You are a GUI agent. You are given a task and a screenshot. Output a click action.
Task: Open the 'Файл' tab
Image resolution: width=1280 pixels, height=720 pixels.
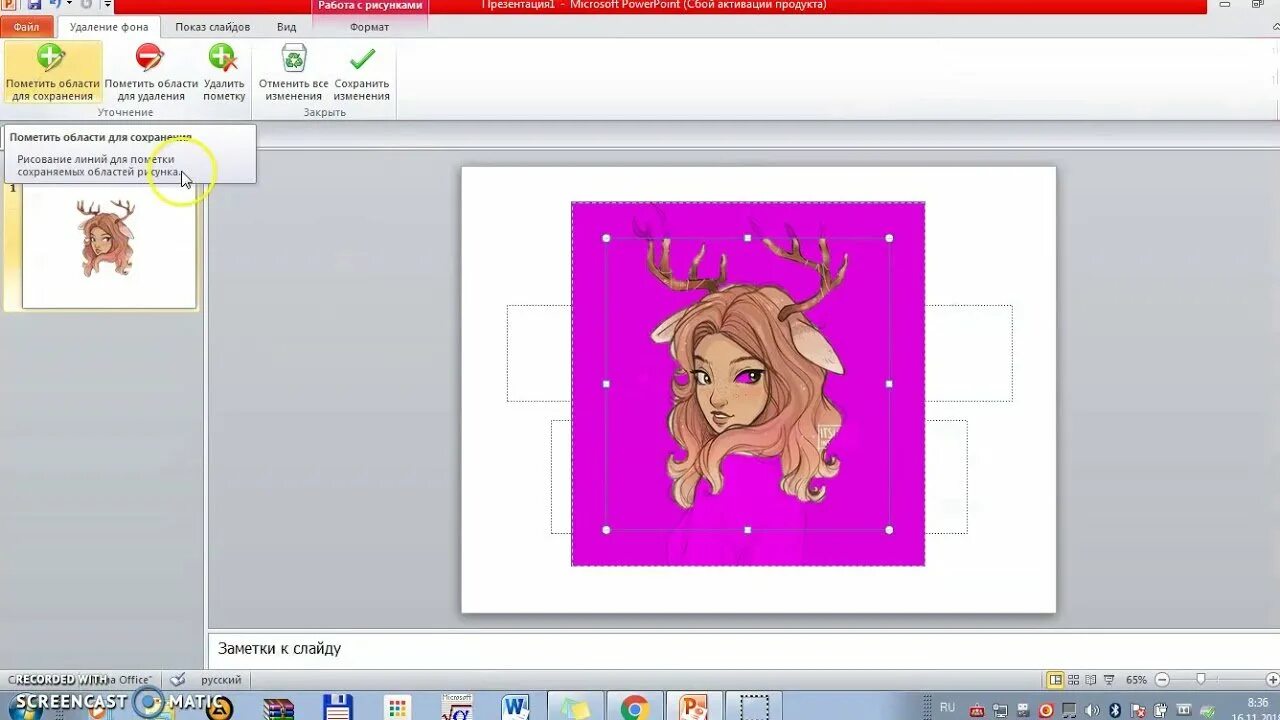27,27
